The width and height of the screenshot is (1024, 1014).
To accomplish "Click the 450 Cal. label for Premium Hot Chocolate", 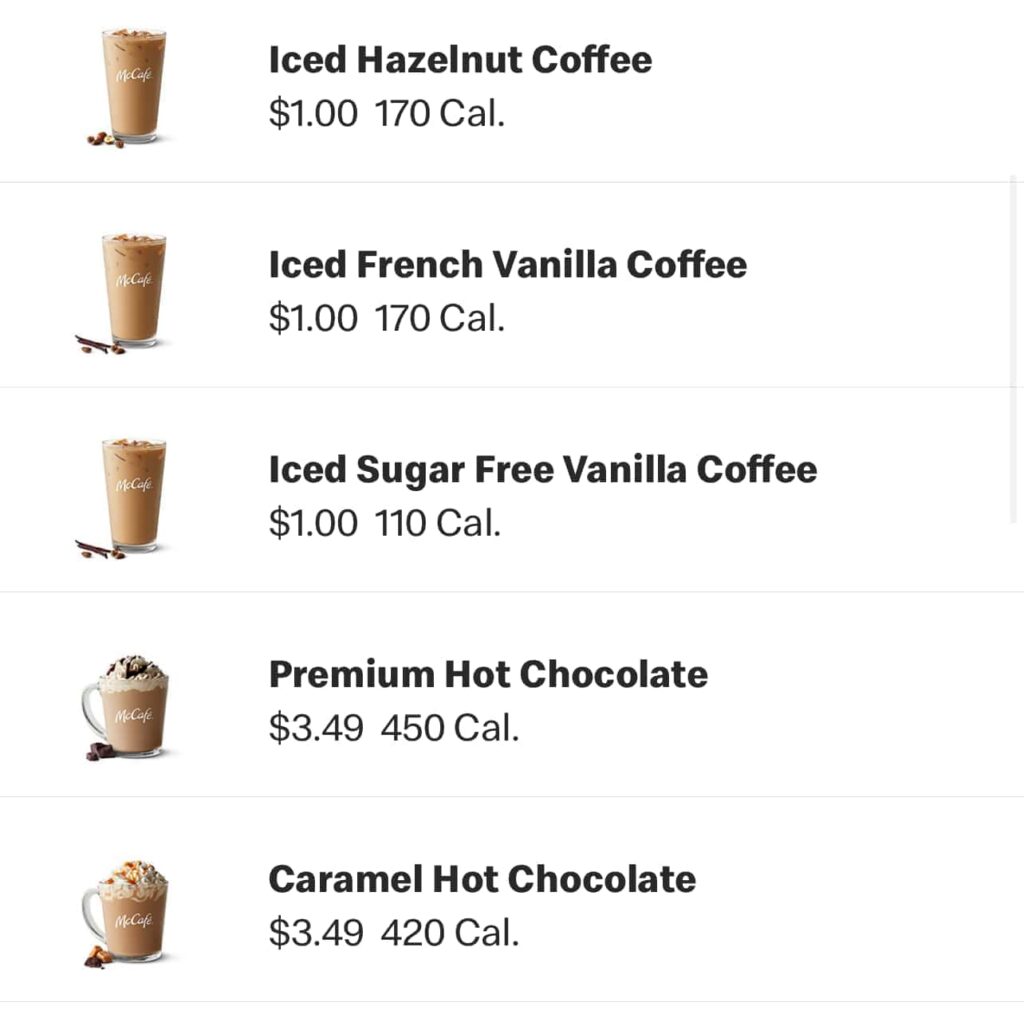I will pyautogui.click(x=454, y=727).
